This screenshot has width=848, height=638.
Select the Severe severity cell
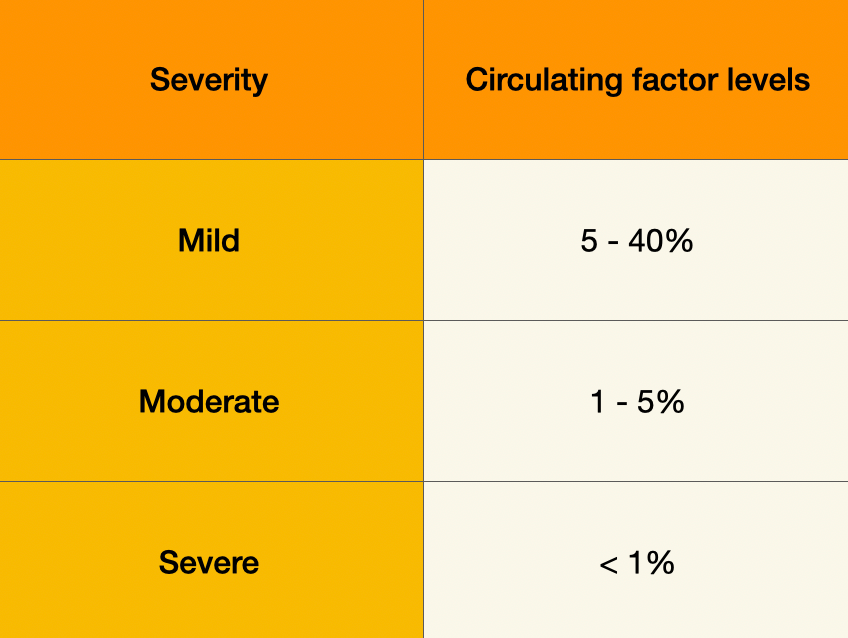point(209,562)
